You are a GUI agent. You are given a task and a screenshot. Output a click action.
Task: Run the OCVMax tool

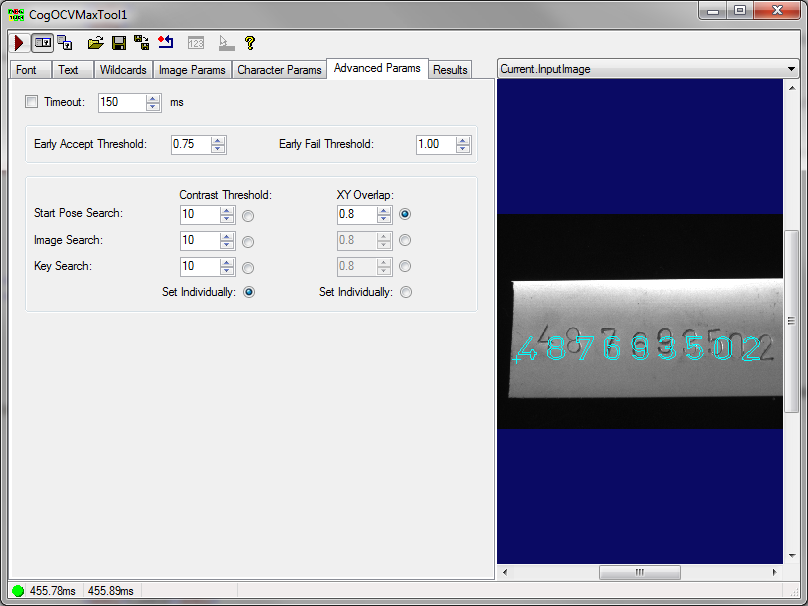pos(17,43)
